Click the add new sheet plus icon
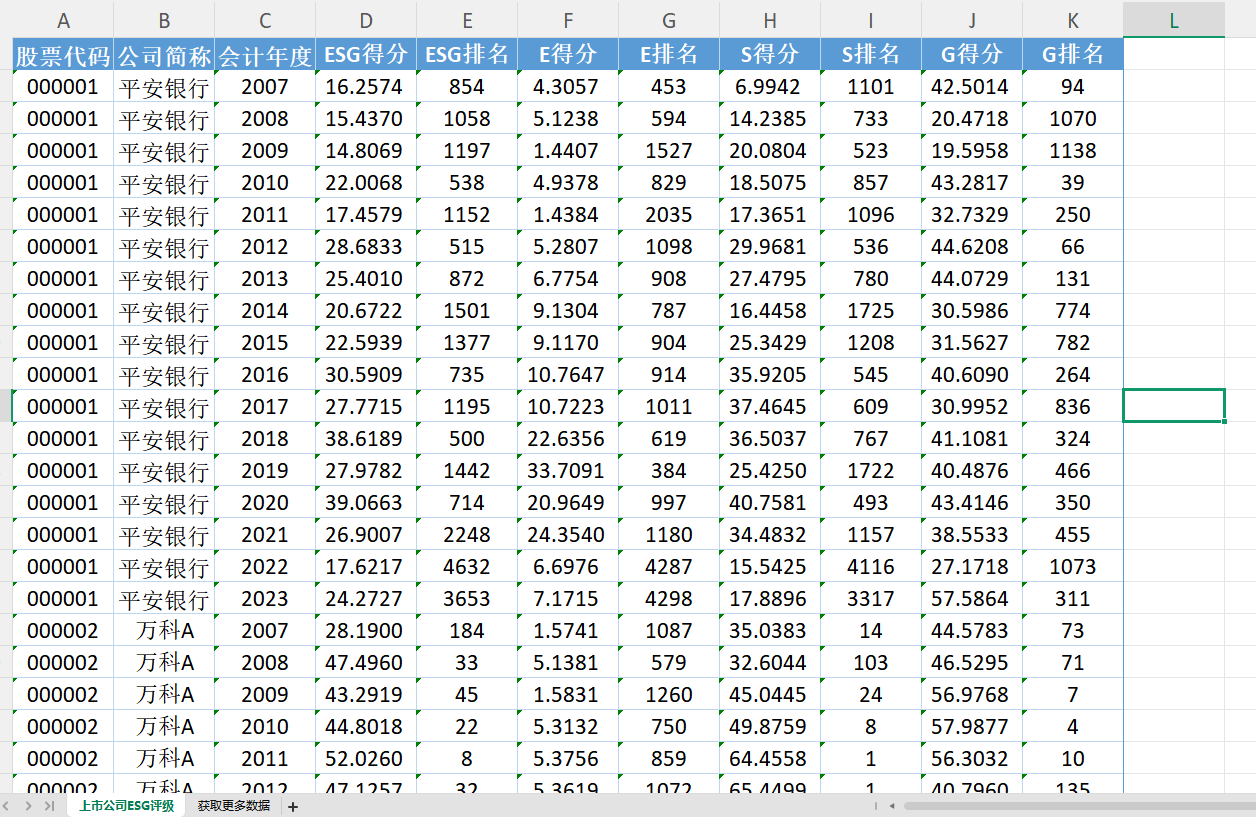The image size is (1256, 817). [x=293, y=806]
